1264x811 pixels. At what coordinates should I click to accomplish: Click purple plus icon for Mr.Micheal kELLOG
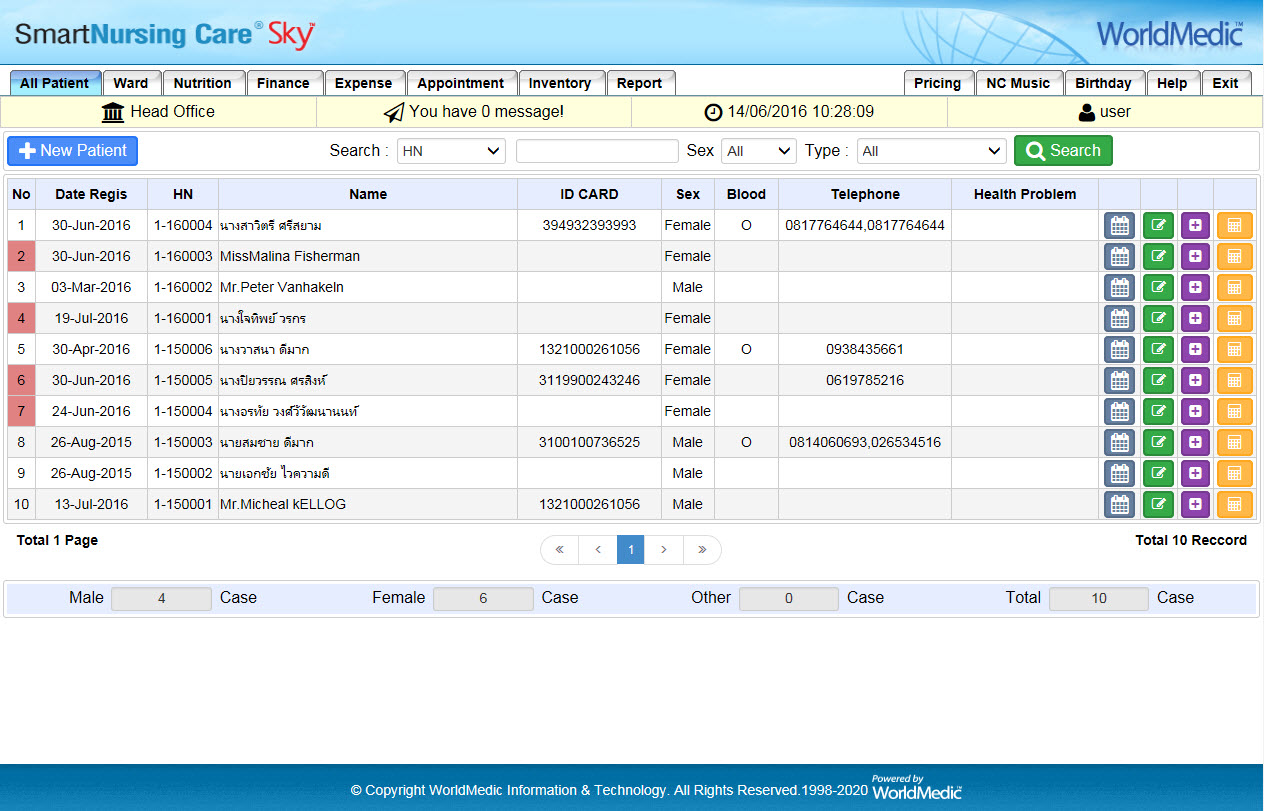[1195, 505]
